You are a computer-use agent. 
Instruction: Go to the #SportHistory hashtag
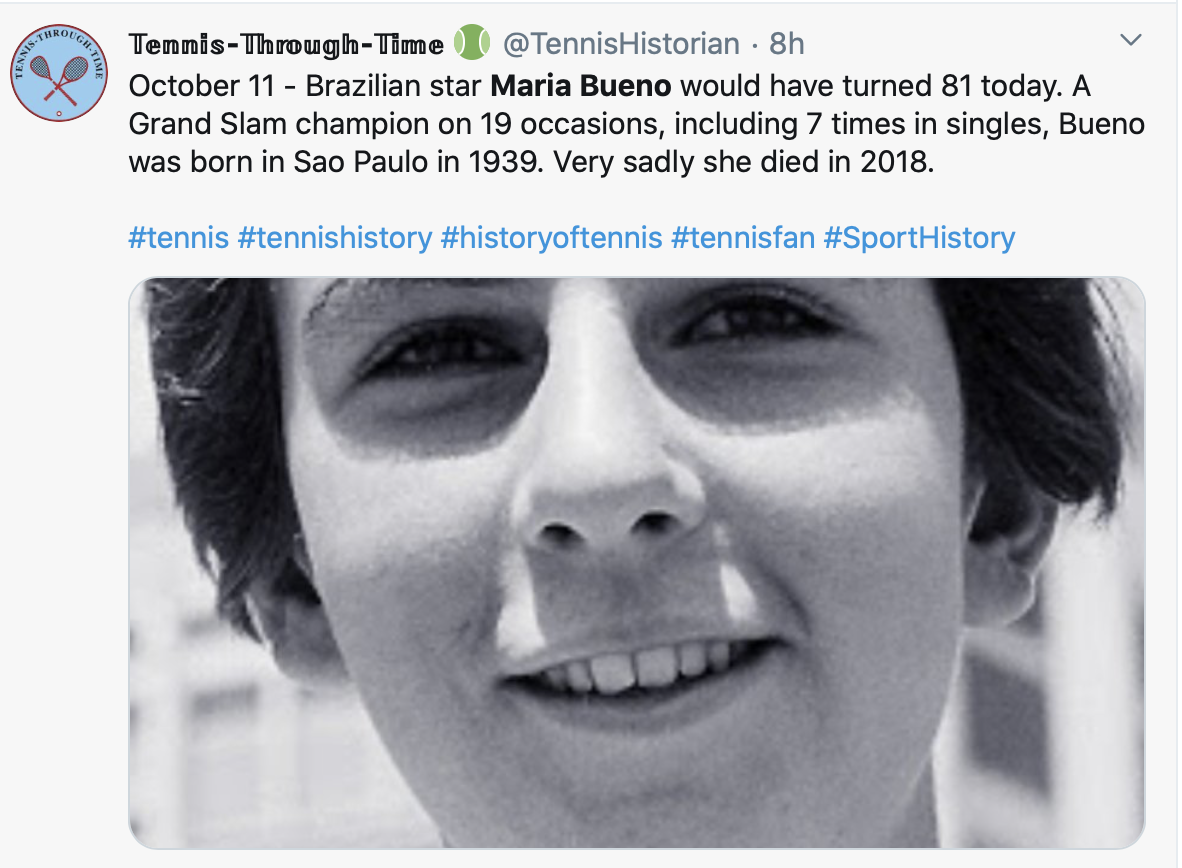[x=919, y=238]
